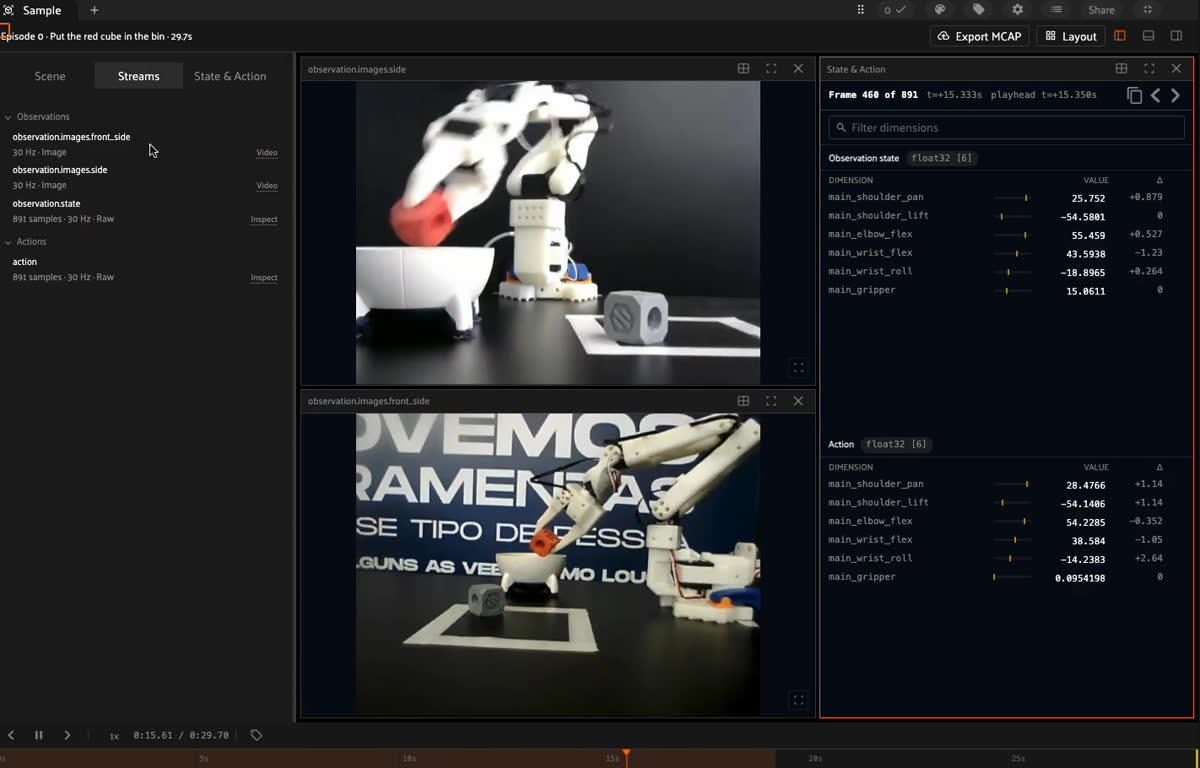Open the grid dots menu in top bar
Image resolution: width=1200 pixels, height=768 pixels.
tap(861, 10)
